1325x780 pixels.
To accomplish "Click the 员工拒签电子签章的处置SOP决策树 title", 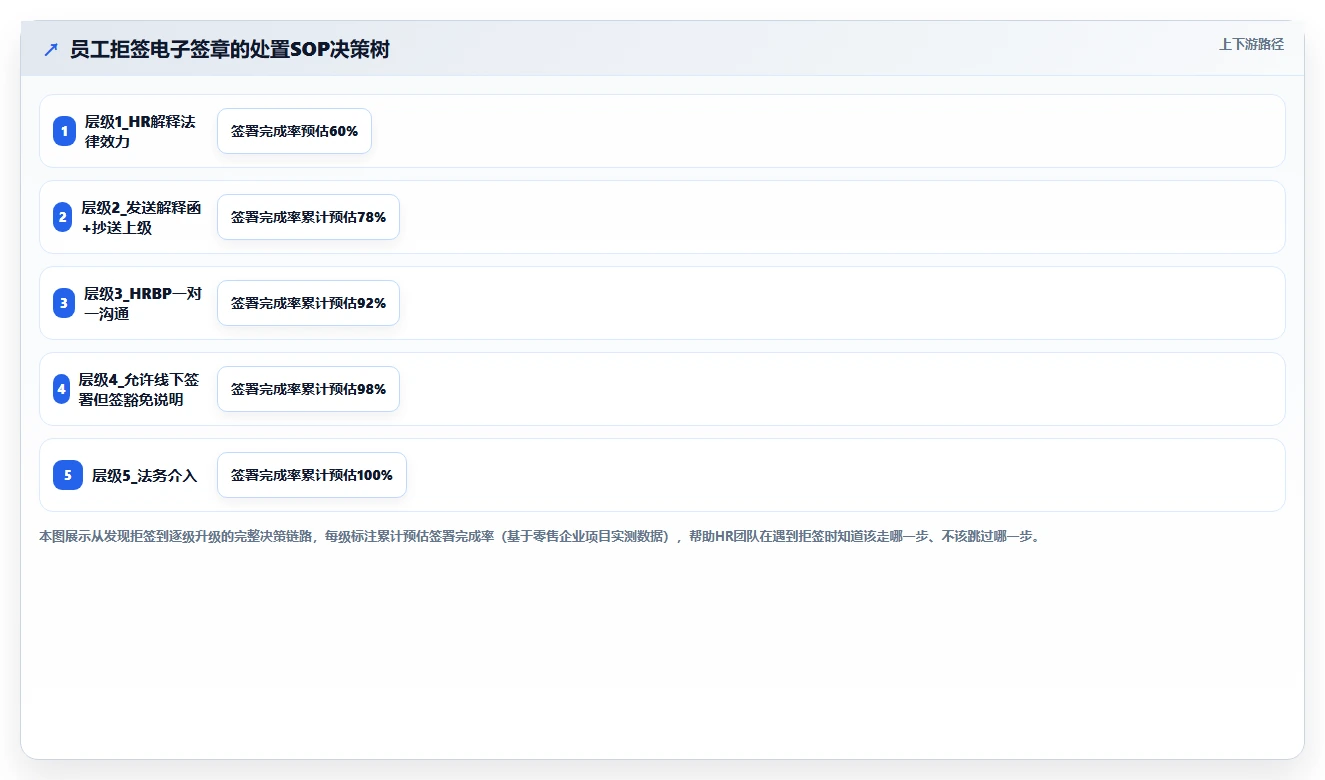I will (230, 50).
